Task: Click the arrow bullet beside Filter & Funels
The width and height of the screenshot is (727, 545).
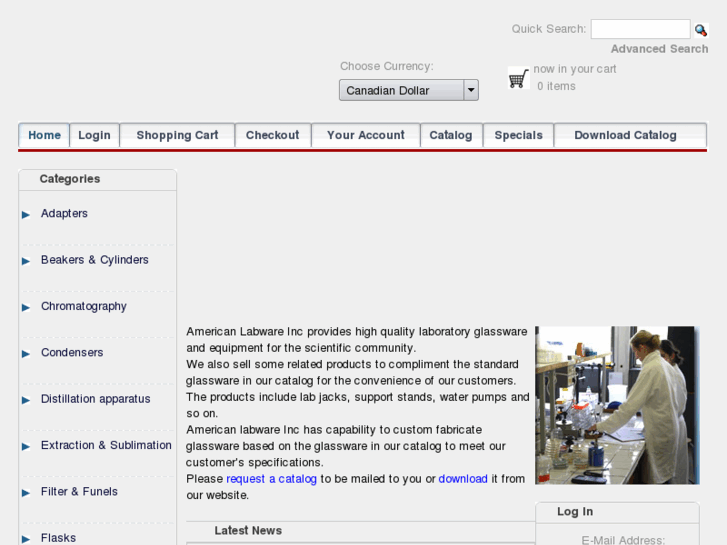Action: point(26,493)
